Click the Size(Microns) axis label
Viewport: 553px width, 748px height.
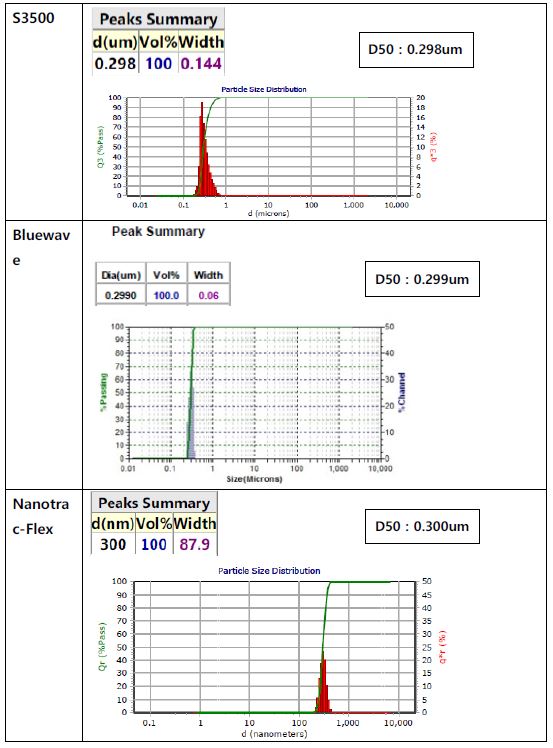[x=254, y=478]
